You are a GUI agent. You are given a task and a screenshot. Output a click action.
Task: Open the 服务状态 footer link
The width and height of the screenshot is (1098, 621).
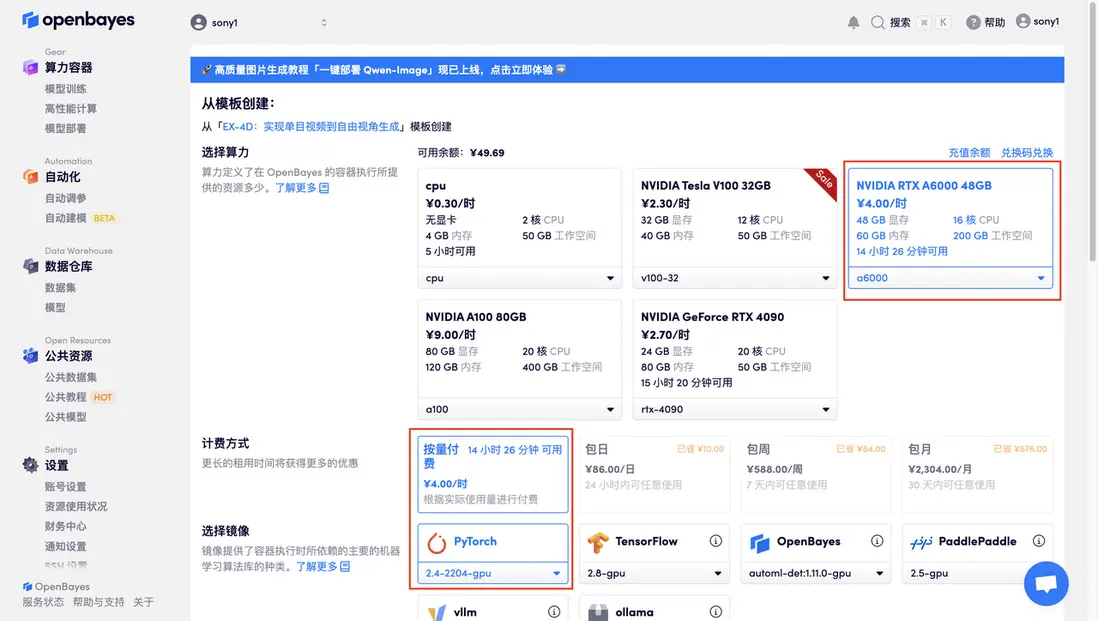point(43,602)
